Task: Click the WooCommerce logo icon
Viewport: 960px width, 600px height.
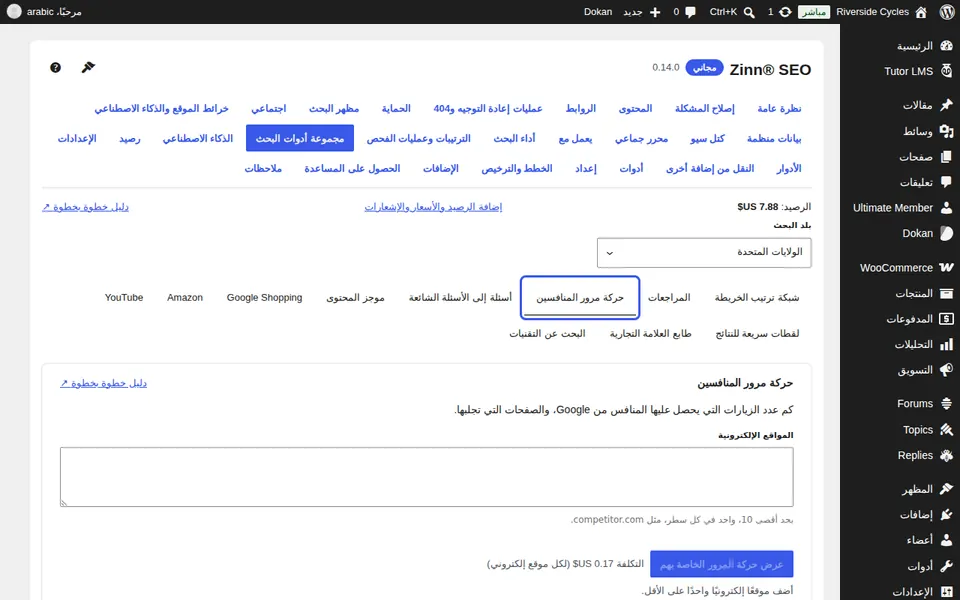Action: pos(946,268)
